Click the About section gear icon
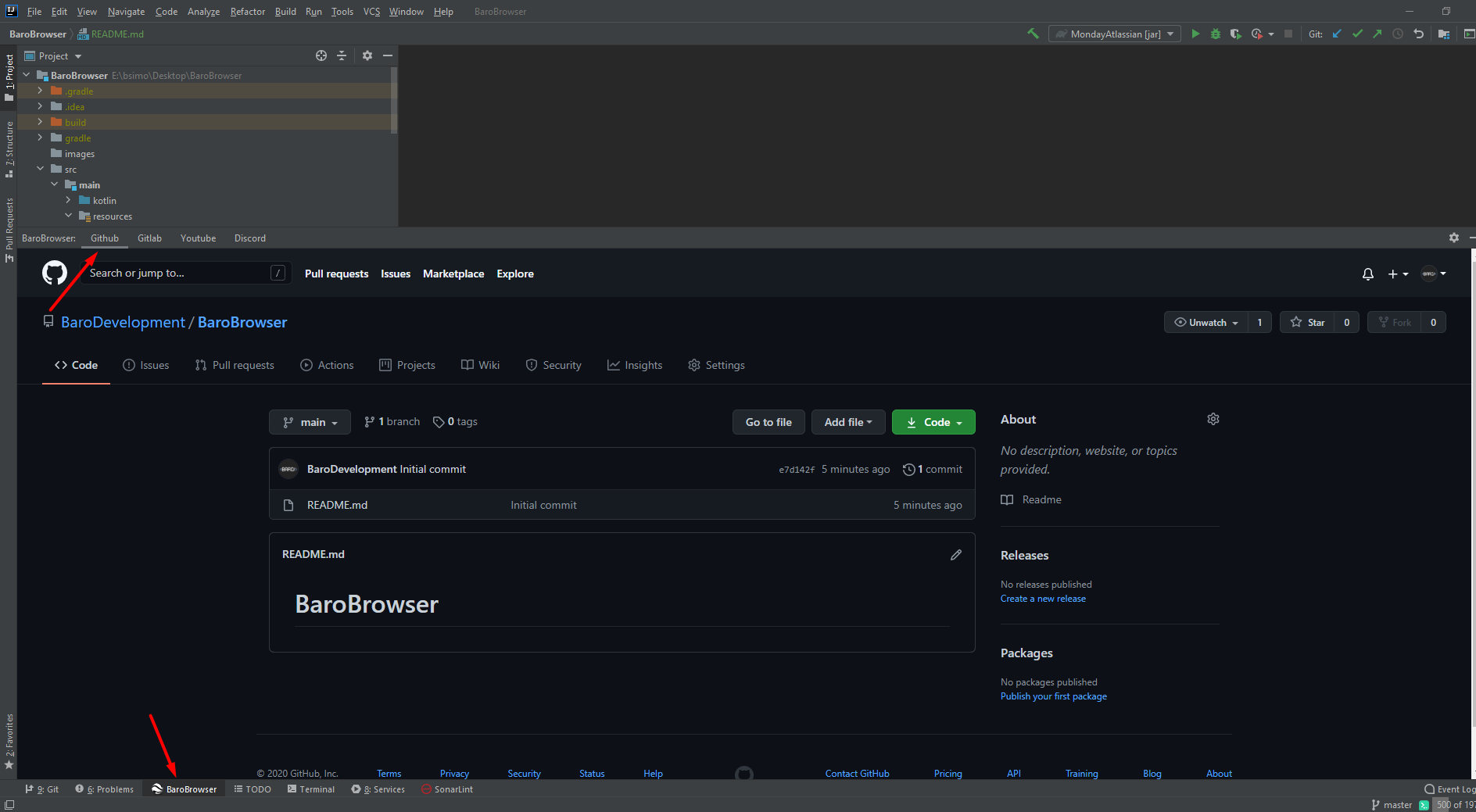Image resolution: width=1476 pixels, height=812 pixels. (1213, 419)
